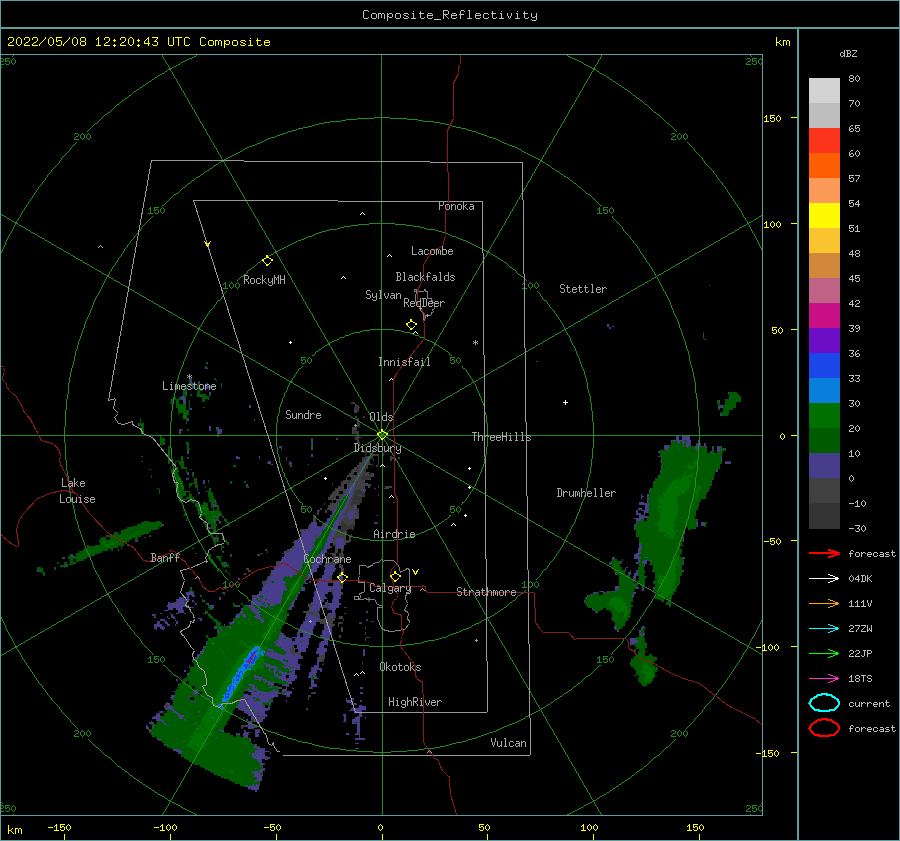The image size is (900, 841).
Task: Click the green echo band west of Banff
Action: (106, 544)
